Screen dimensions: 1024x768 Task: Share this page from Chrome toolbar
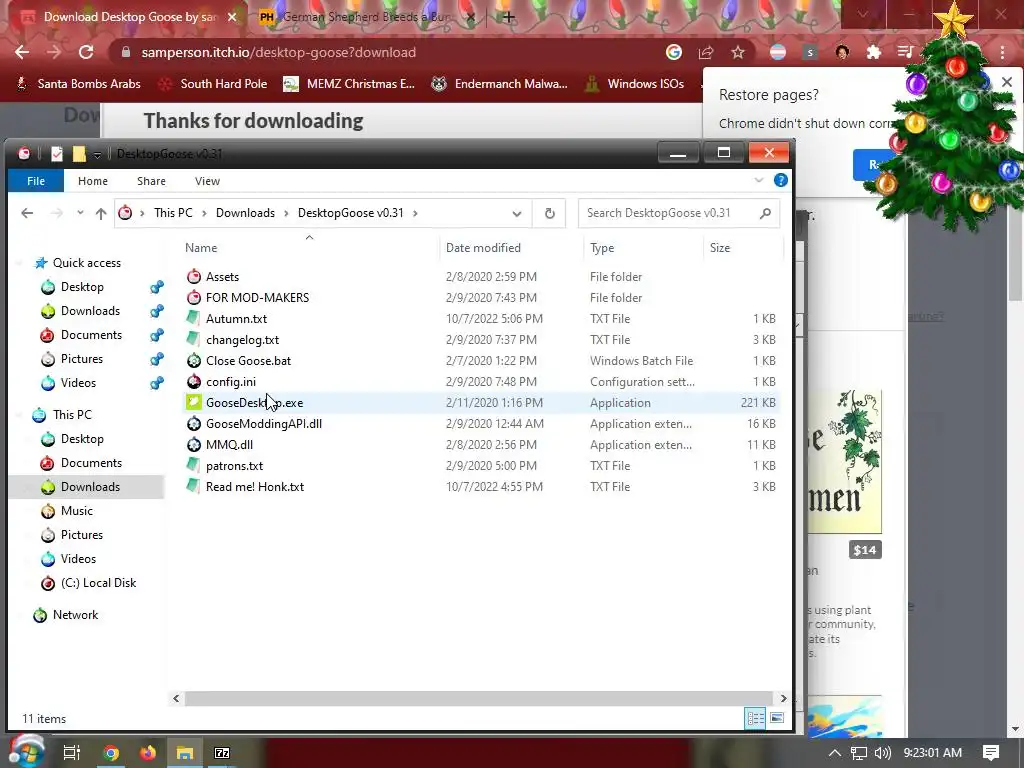(706, 52)
